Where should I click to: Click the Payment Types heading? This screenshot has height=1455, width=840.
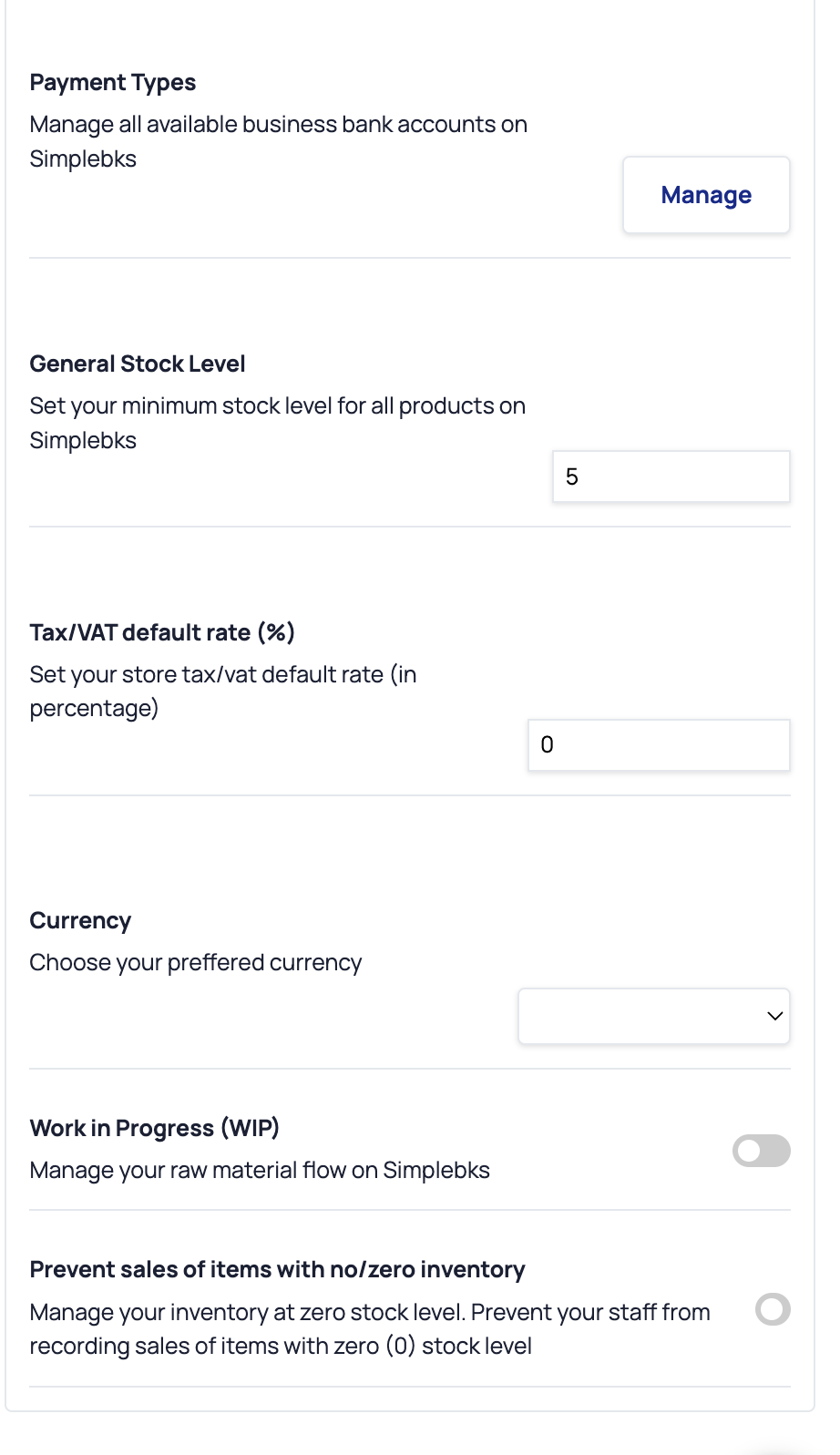click(x=113, y=82)
